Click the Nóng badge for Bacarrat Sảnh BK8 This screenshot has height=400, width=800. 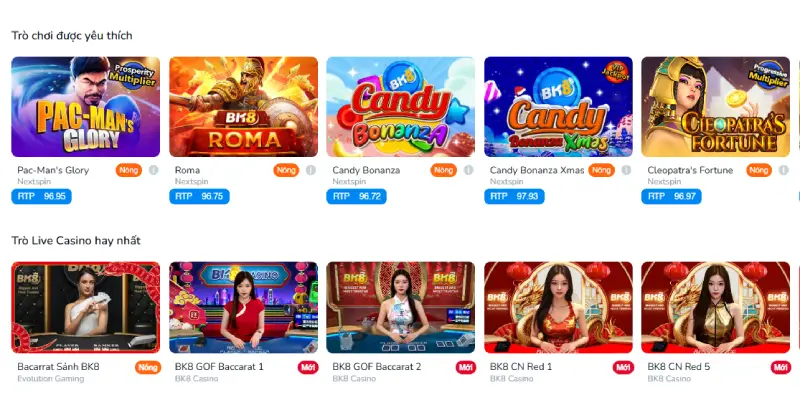[x=148, y=367]
